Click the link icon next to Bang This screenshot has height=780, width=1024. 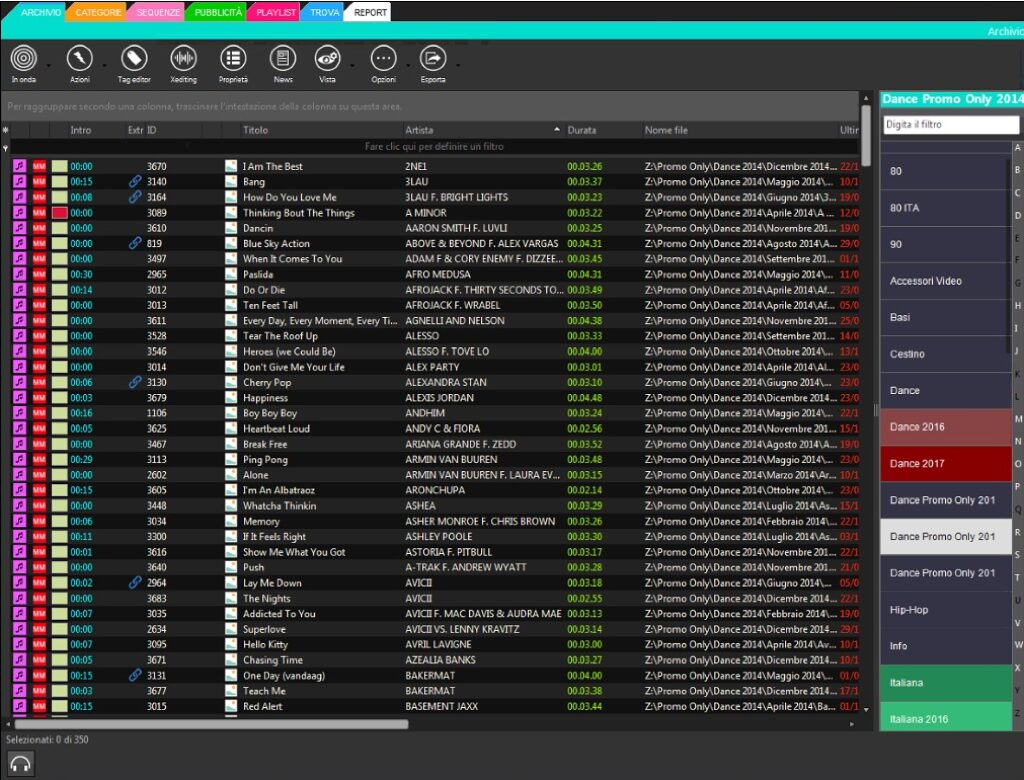135,182
